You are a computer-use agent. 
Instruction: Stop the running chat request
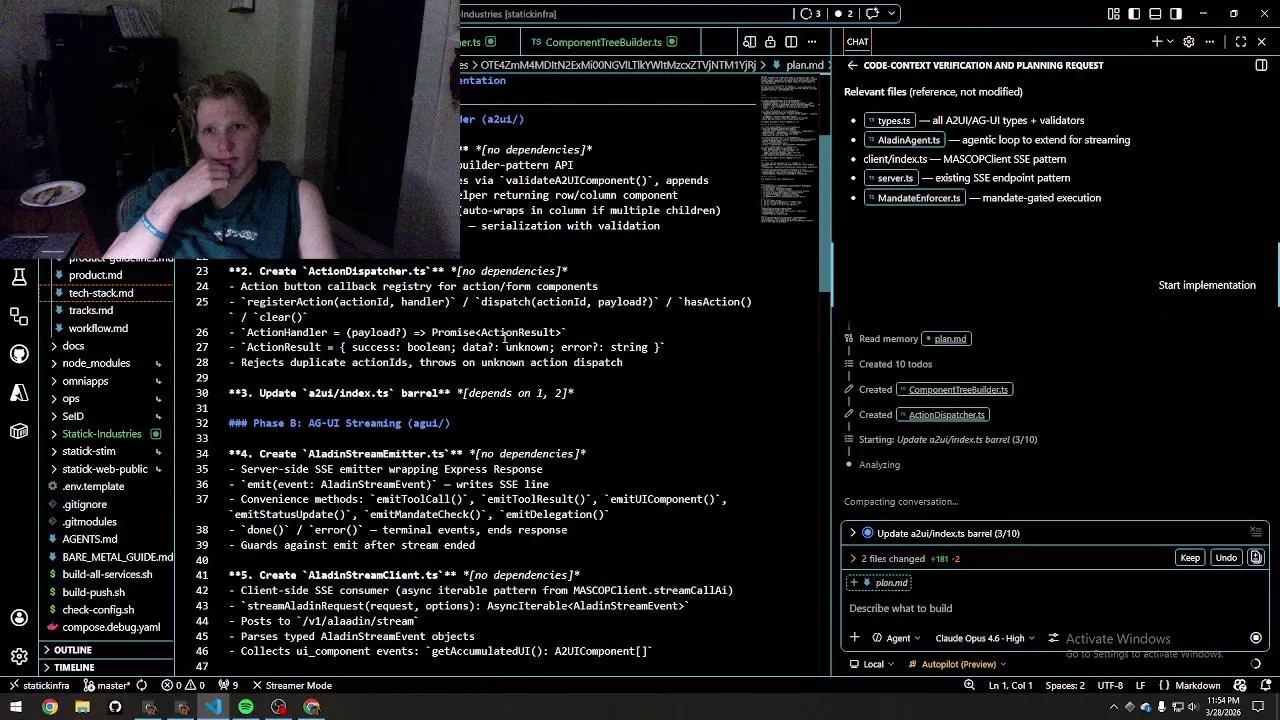point(1256,638)
